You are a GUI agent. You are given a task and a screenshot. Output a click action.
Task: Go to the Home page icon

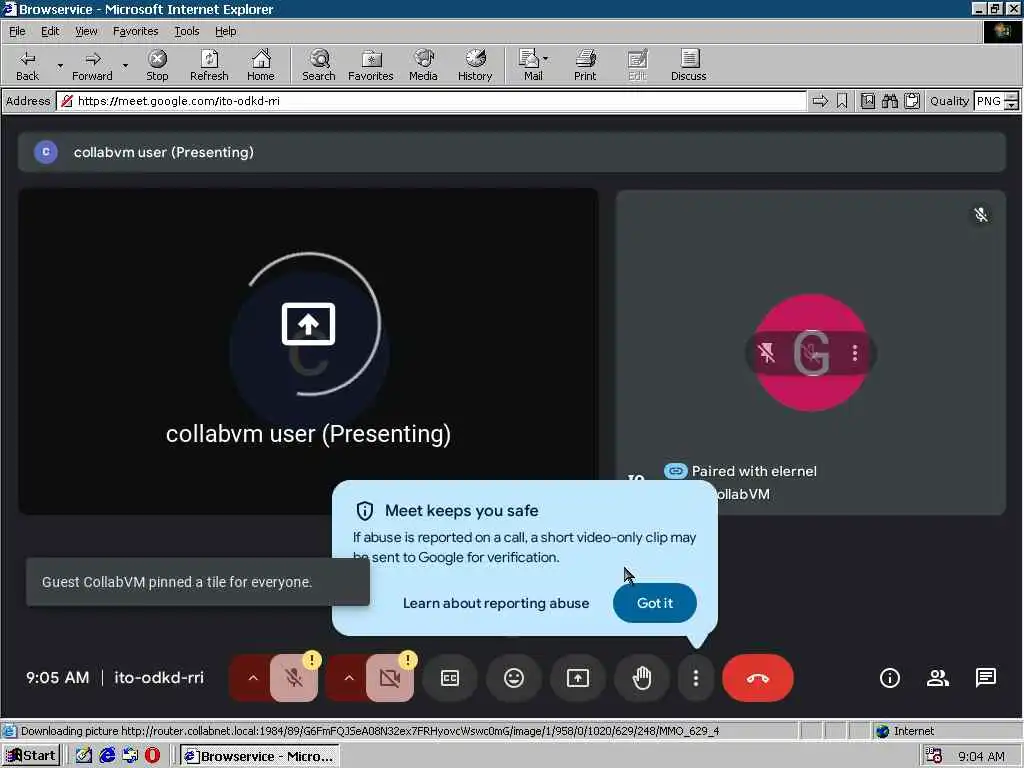pos(261,65)
